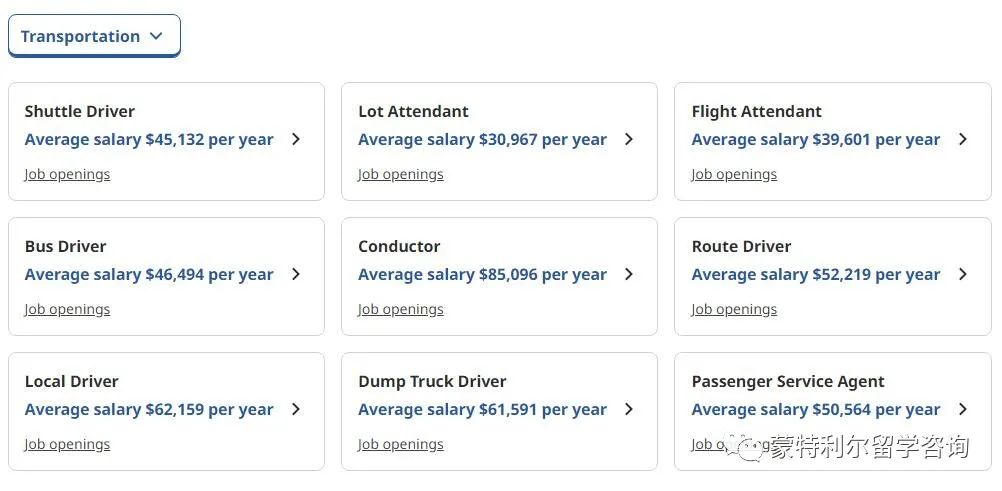Screen dimensions: 1002x491
Task: Select the Conductor average salary $85,096 link
Action: 482,275
